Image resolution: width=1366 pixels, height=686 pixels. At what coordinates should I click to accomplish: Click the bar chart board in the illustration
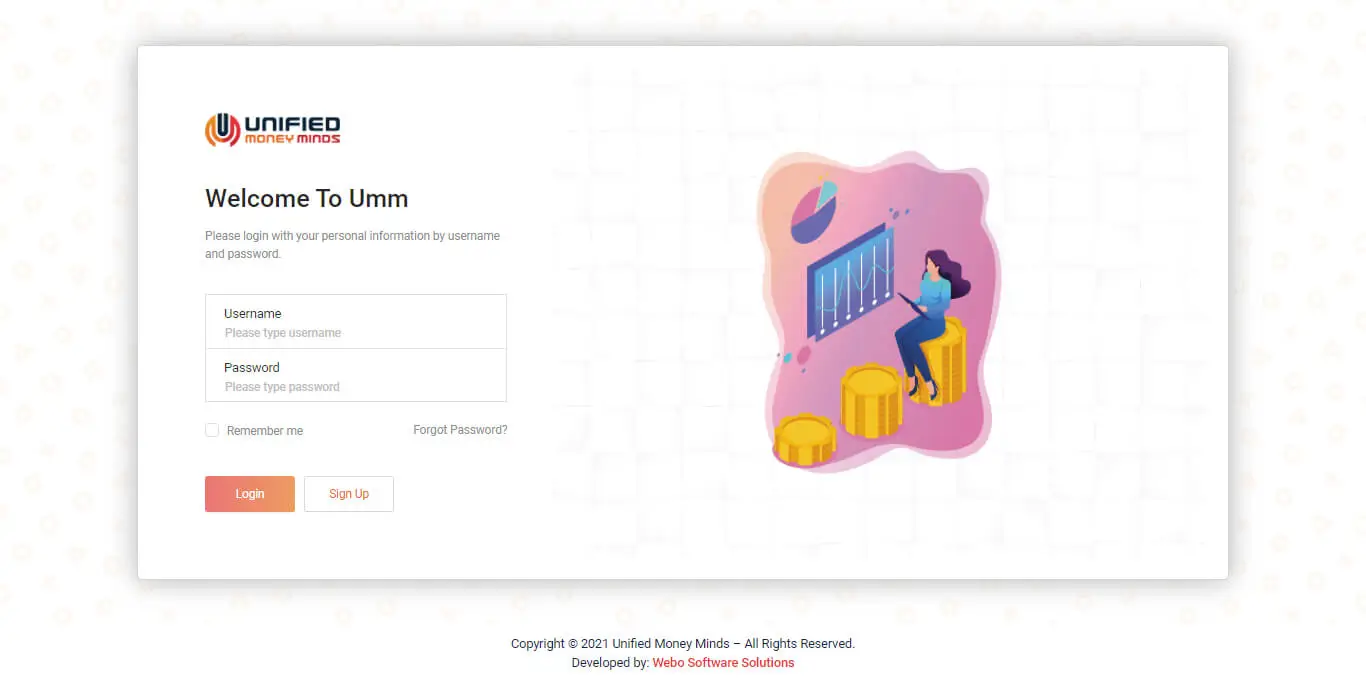click(850, 280)
